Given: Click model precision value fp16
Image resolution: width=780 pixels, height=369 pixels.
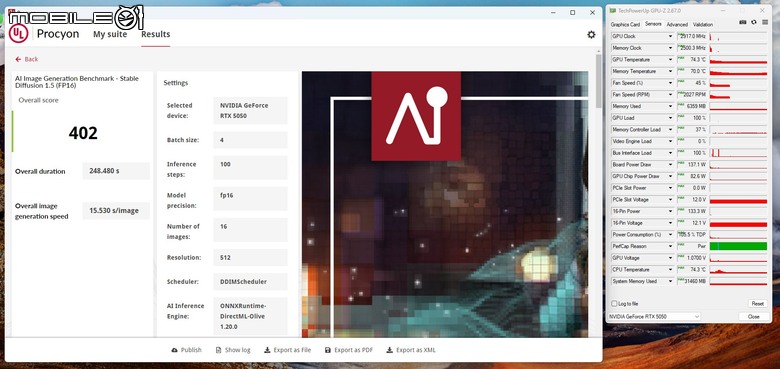Looking at the screenshot, I should 250,198.
